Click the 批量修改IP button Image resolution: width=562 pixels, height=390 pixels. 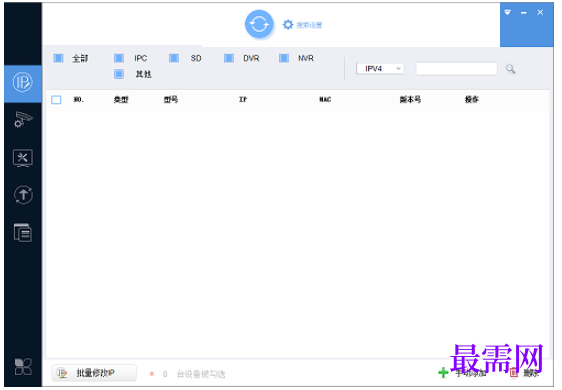click(94, 373)
